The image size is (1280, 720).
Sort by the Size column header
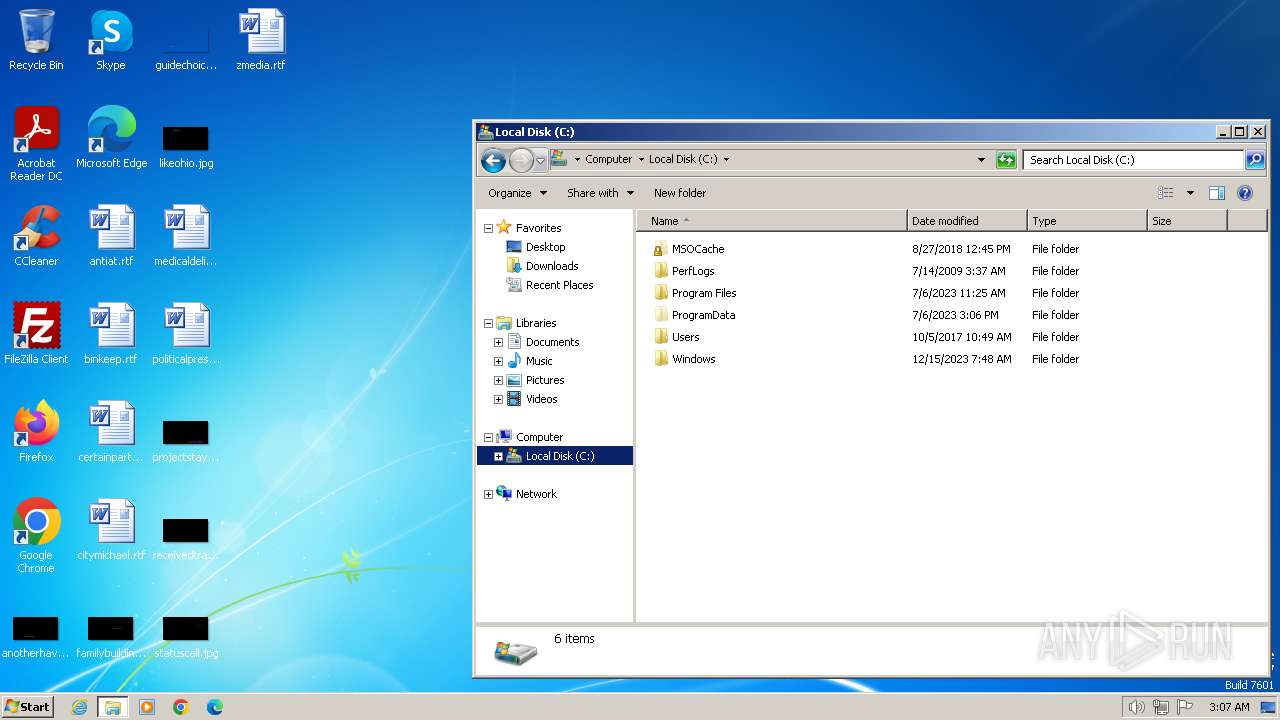[x=1187, y=221]
